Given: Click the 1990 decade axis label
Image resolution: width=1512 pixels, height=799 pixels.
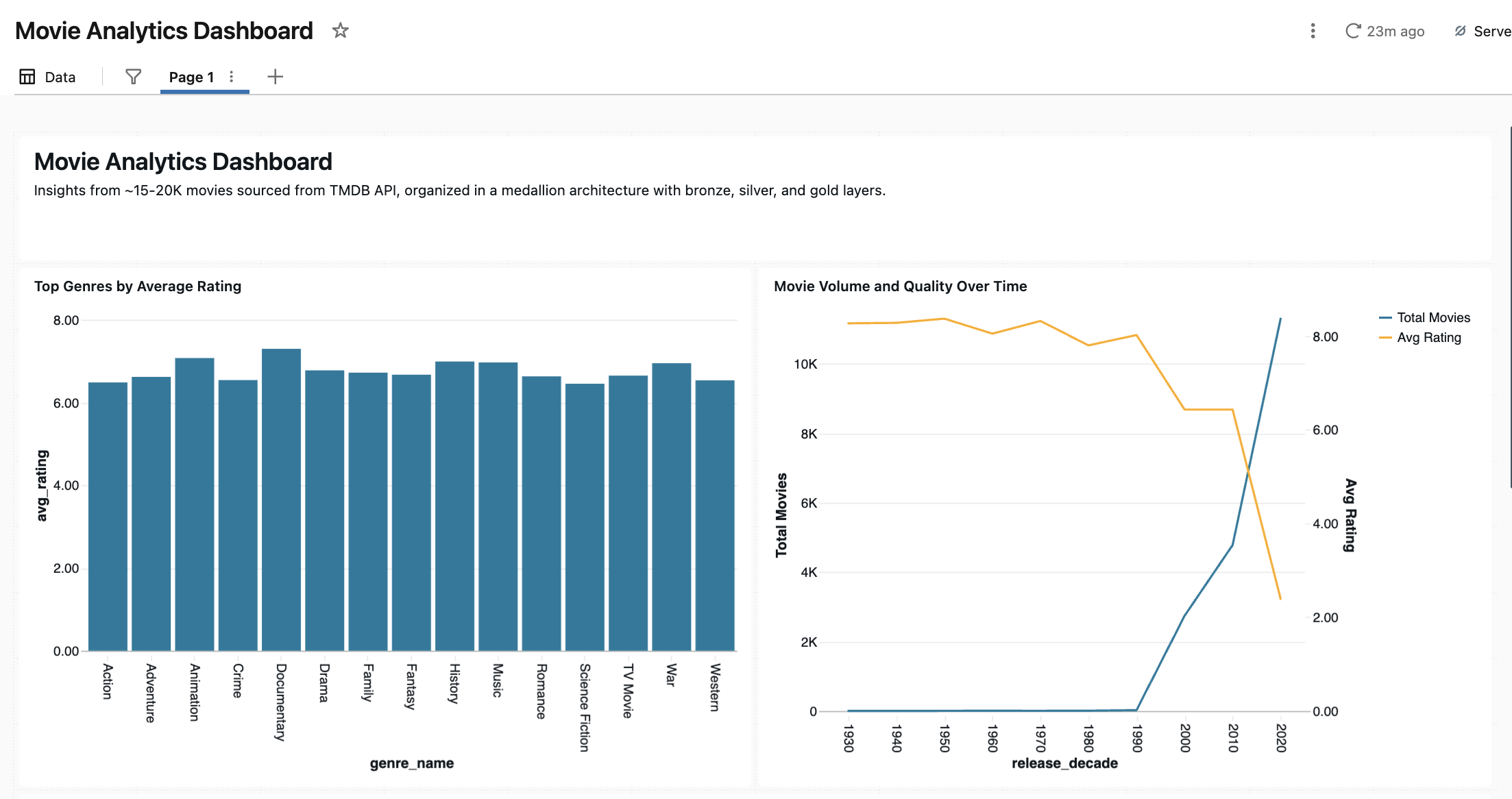Looking at the screenshot, I should [1137, 738].
